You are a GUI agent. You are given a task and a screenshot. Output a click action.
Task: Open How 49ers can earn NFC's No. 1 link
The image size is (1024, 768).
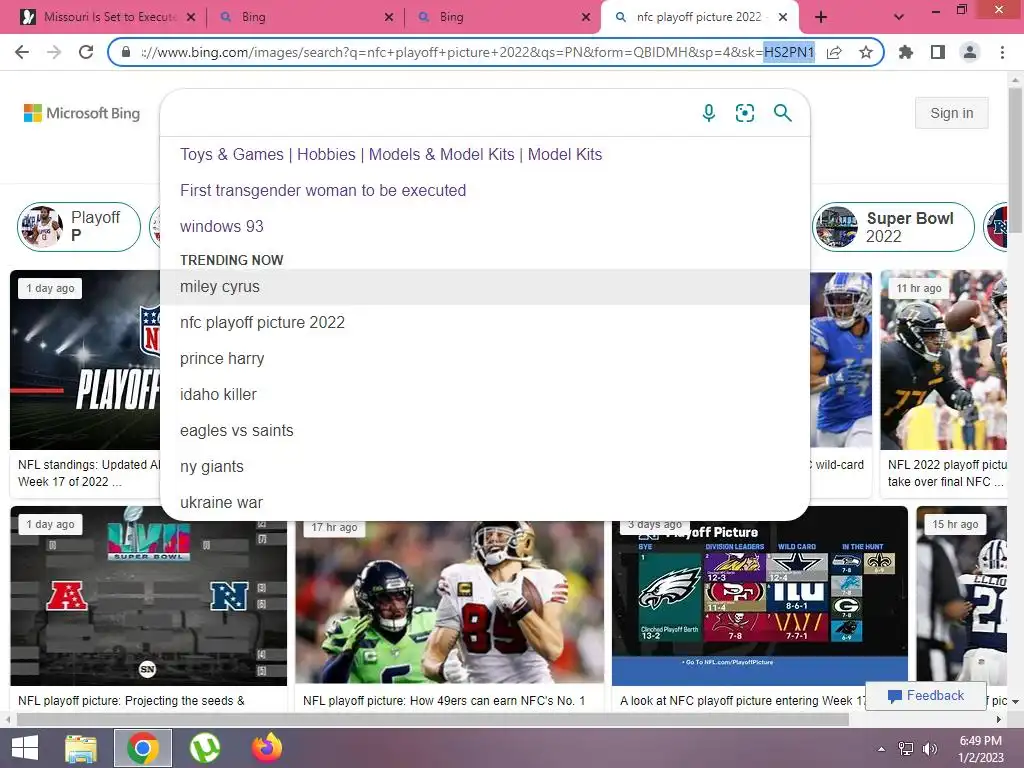(x=444, y=701)
